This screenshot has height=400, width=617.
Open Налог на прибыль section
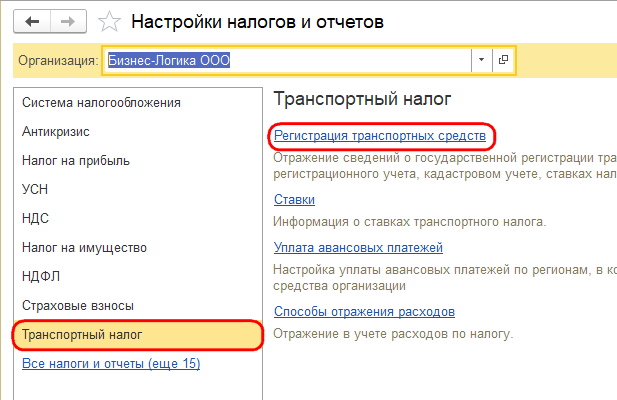coord(138,160)
